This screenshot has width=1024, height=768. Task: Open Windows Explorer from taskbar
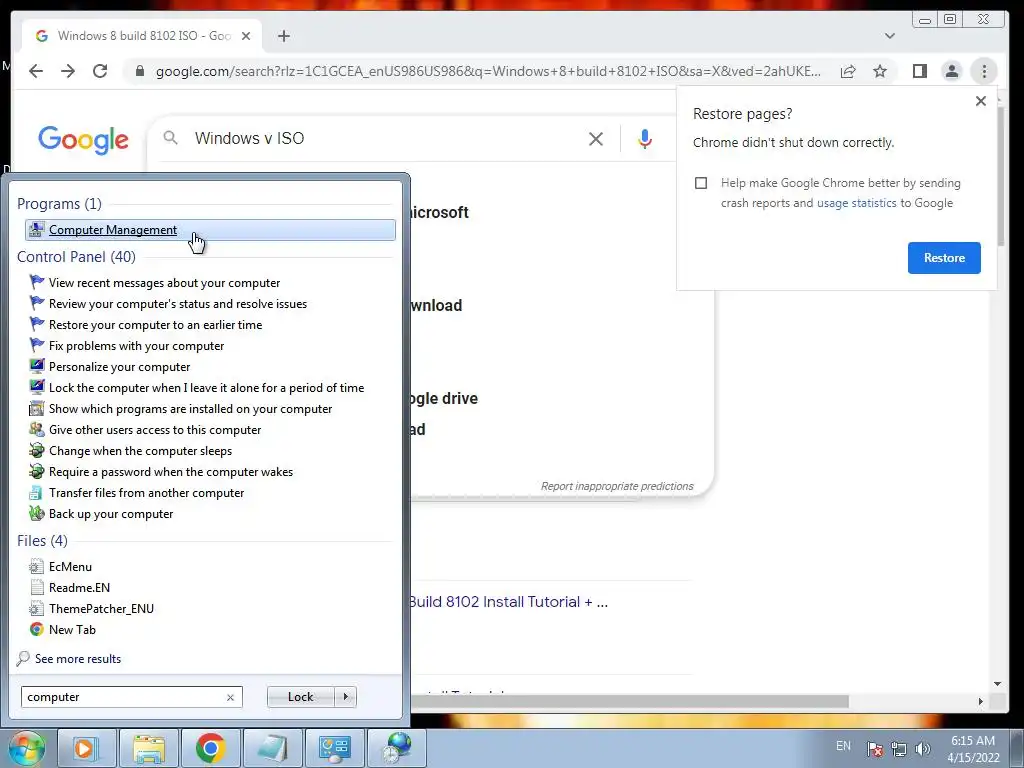148,748
